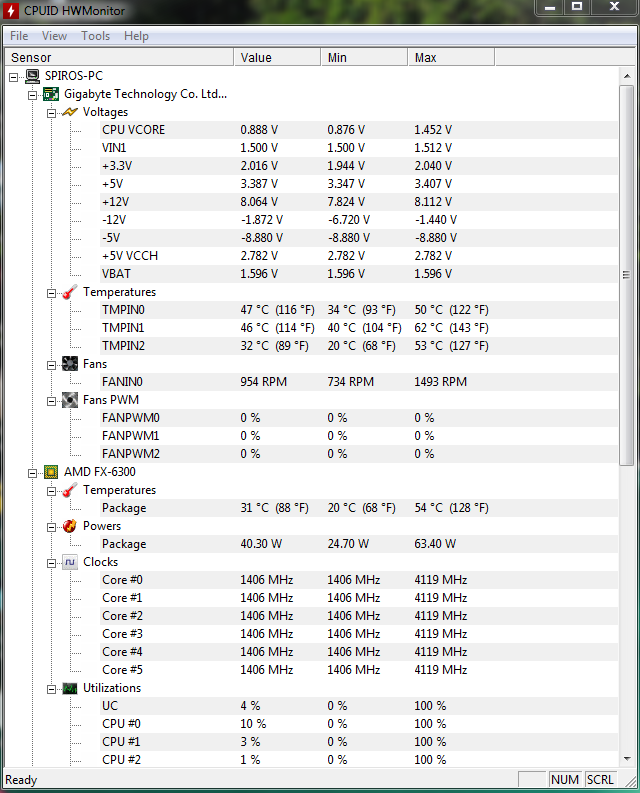The width and height of the screenshot is (640, 793).
Task: Open the View menu
Action: pos(54,36)
